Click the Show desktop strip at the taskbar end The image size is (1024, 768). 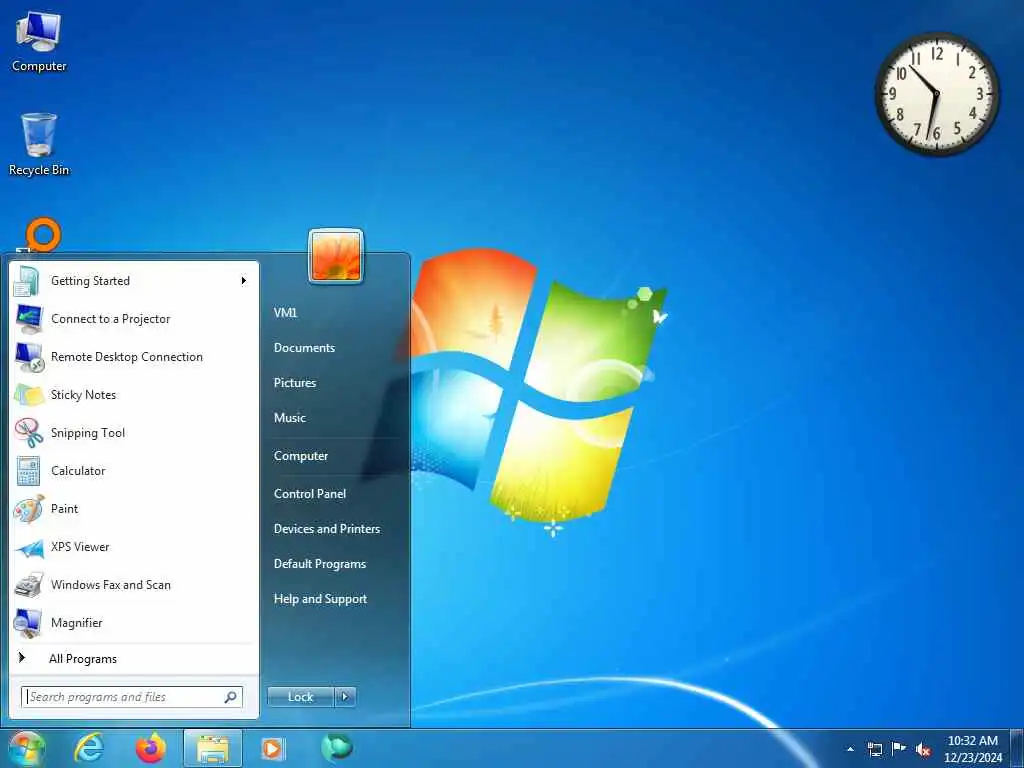pos(1016,749)
